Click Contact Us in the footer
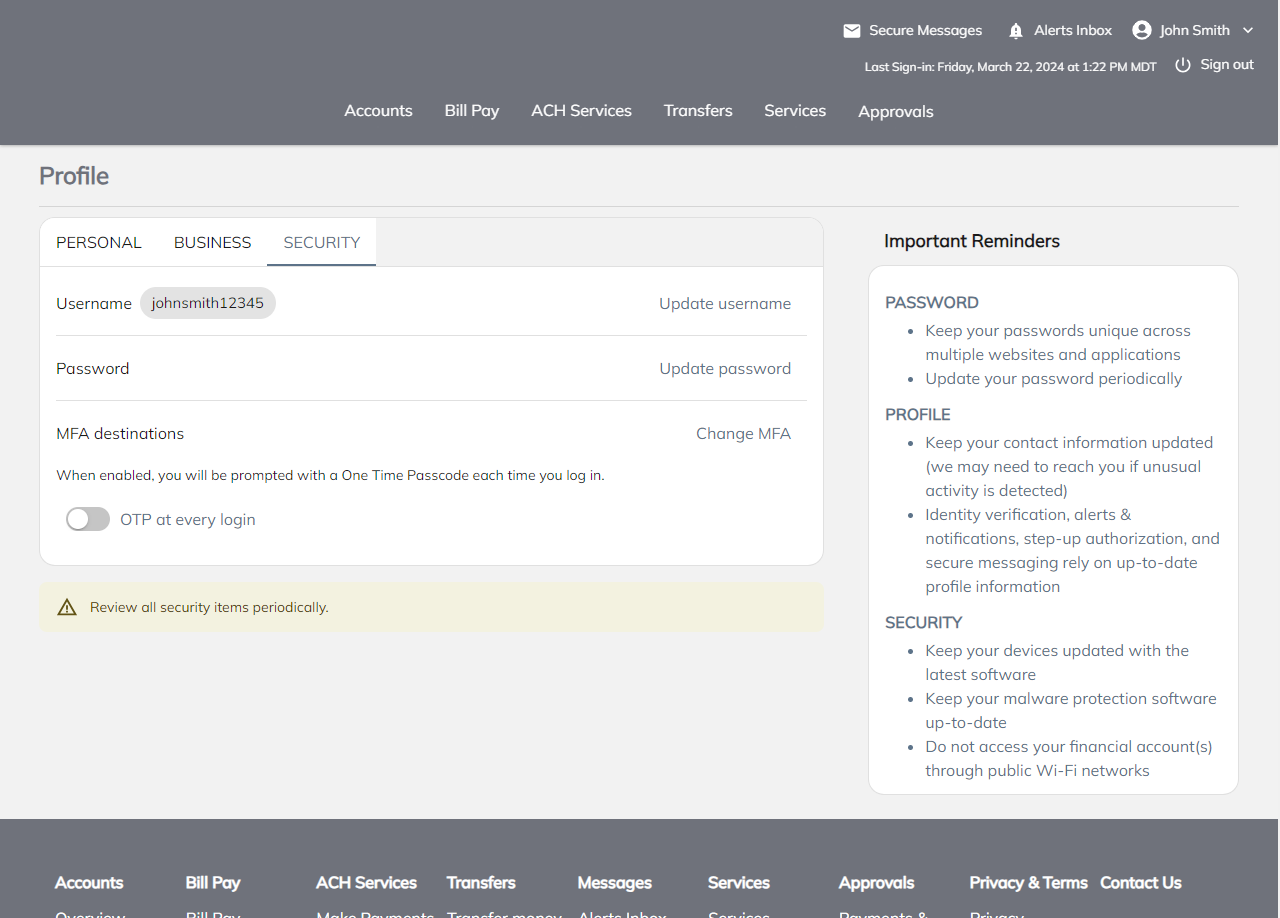1280x918 pixels. (x=1140, y=882)
